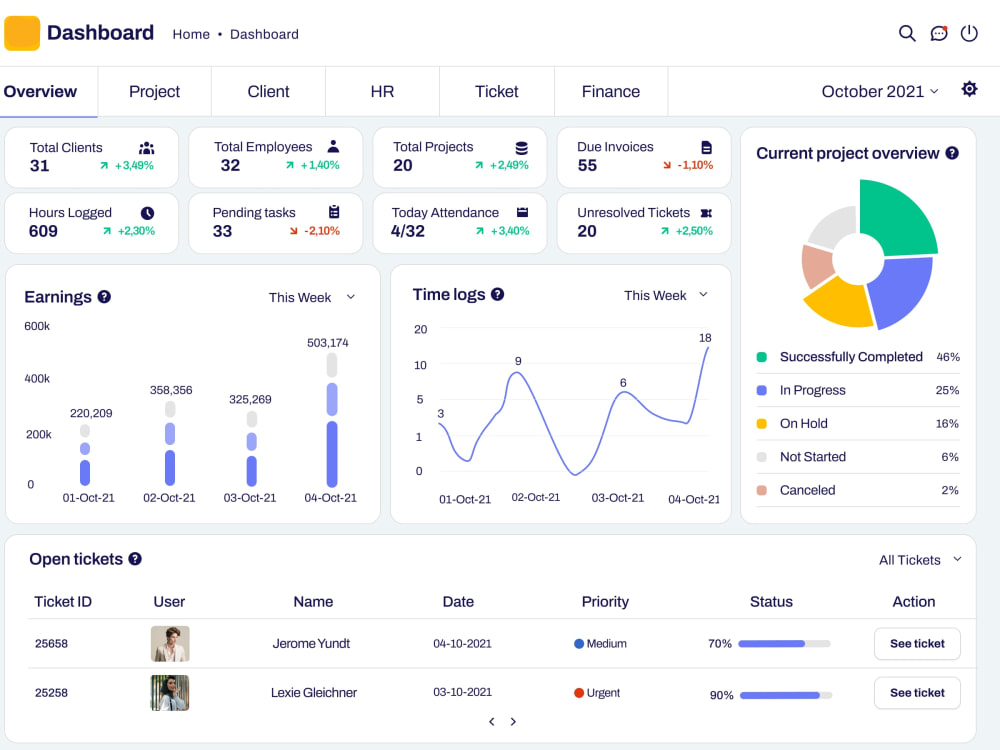Click ticket ID 25258

click(x=51, y=693)
